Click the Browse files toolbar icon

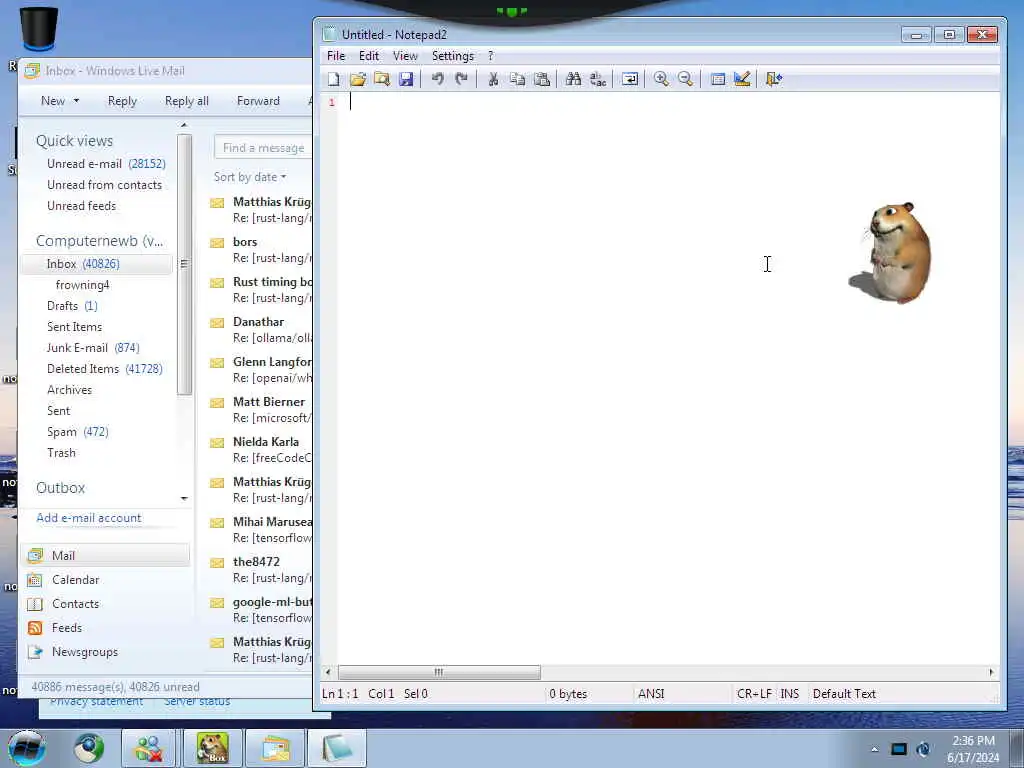(382, 79)
